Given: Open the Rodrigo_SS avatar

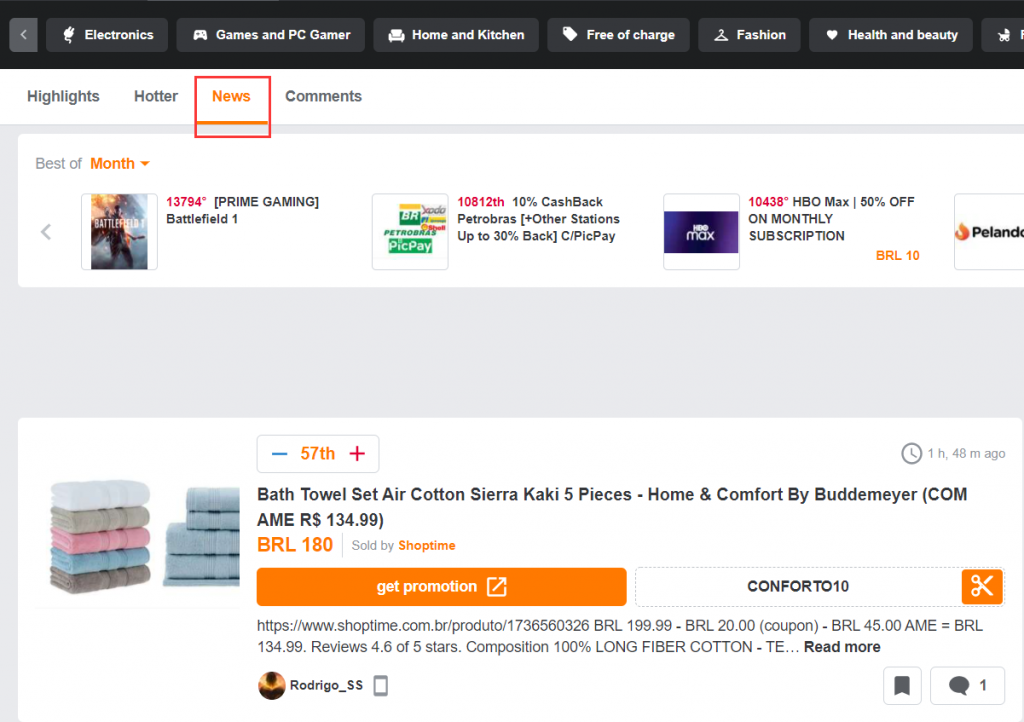Looking at the screenshot, I should tap(272, 685).
